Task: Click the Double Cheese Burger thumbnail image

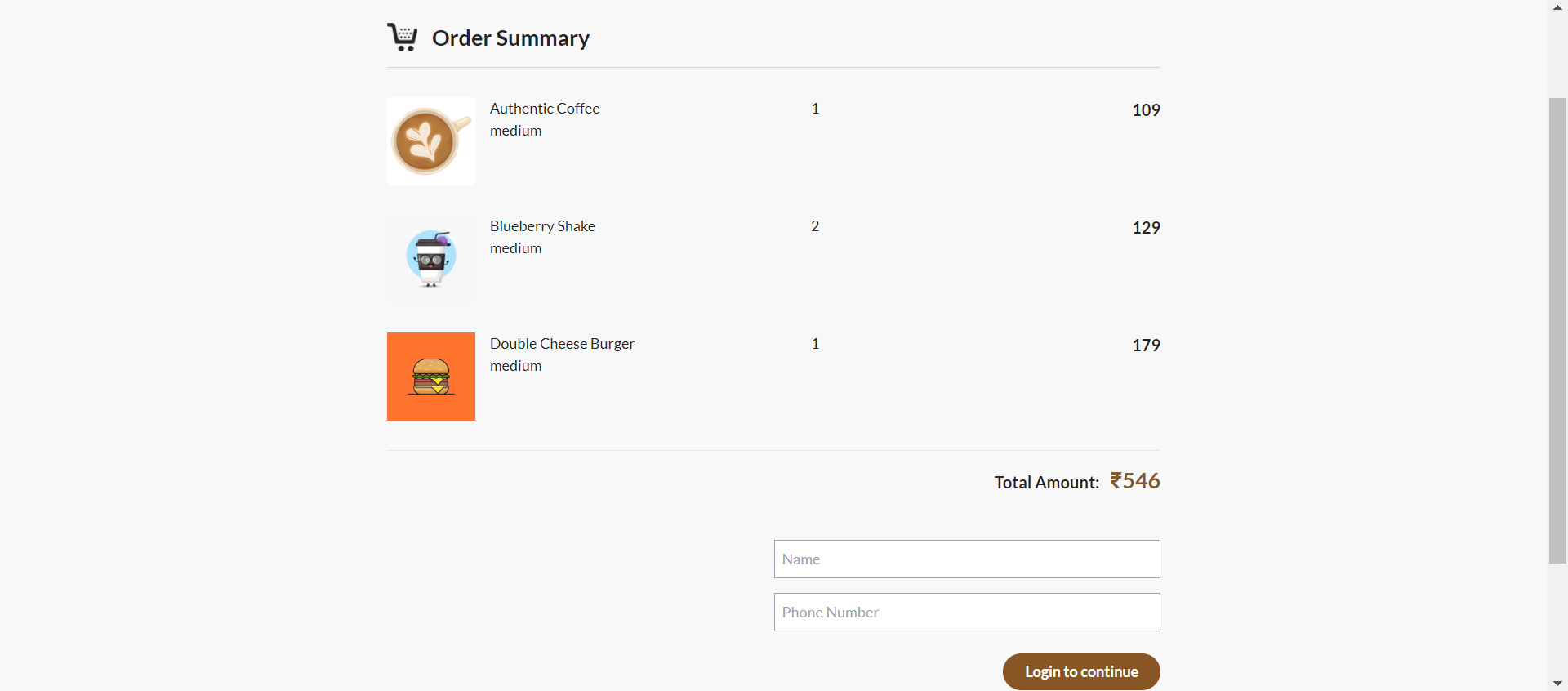Action: pos(430,376)
